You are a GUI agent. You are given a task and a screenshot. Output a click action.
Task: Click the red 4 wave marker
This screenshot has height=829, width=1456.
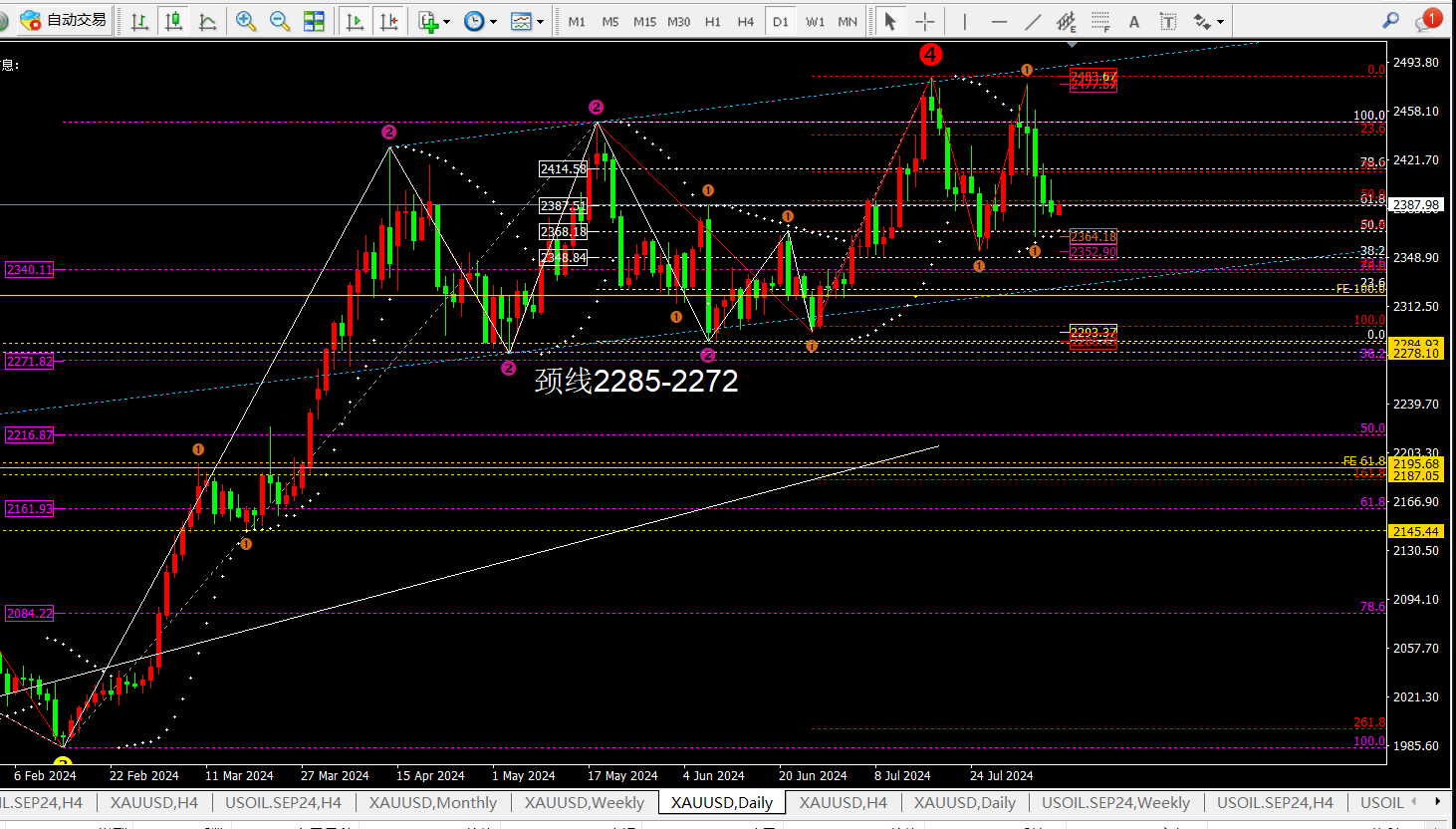(930, 55)
